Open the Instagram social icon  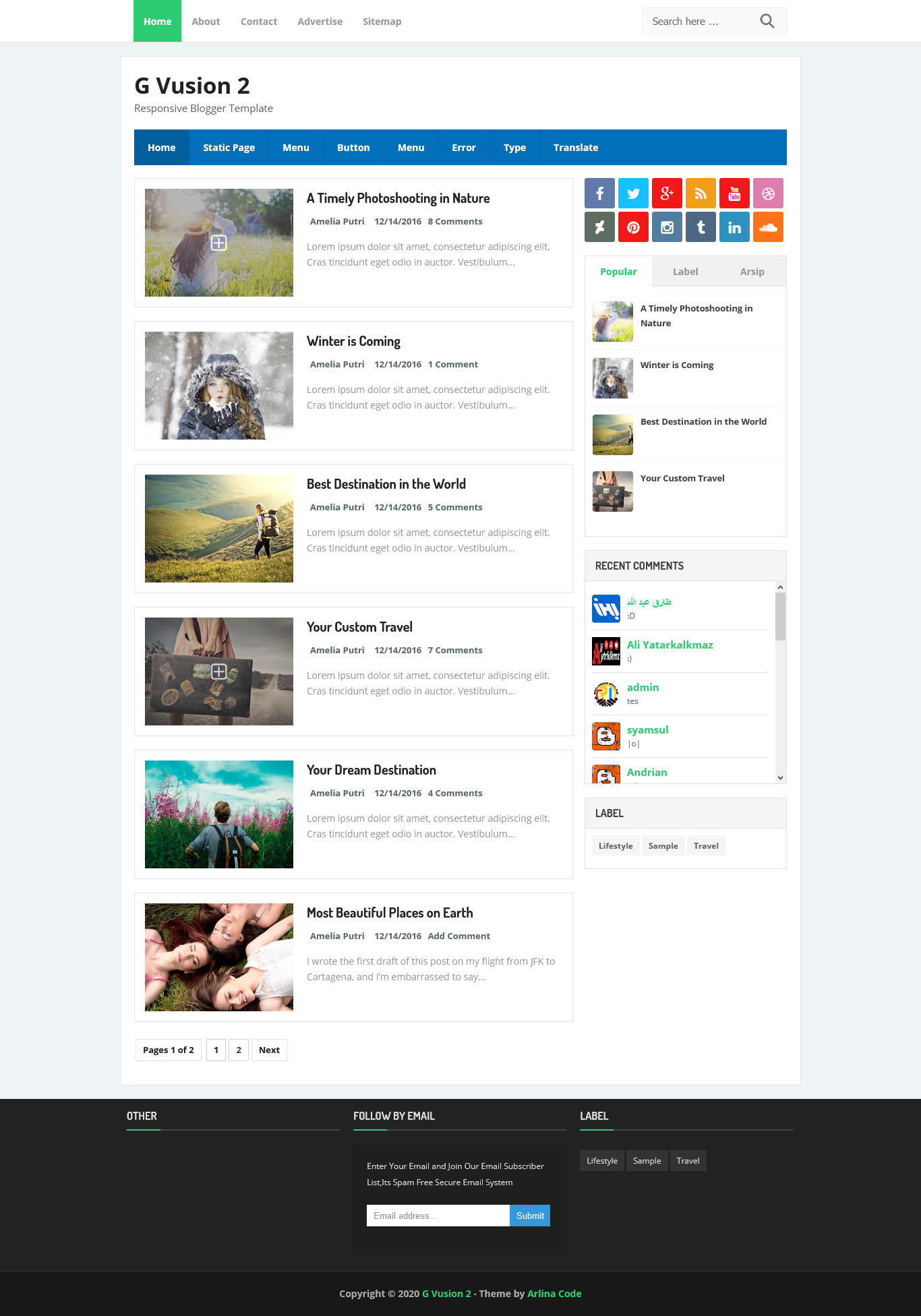[x=667, y=227]
